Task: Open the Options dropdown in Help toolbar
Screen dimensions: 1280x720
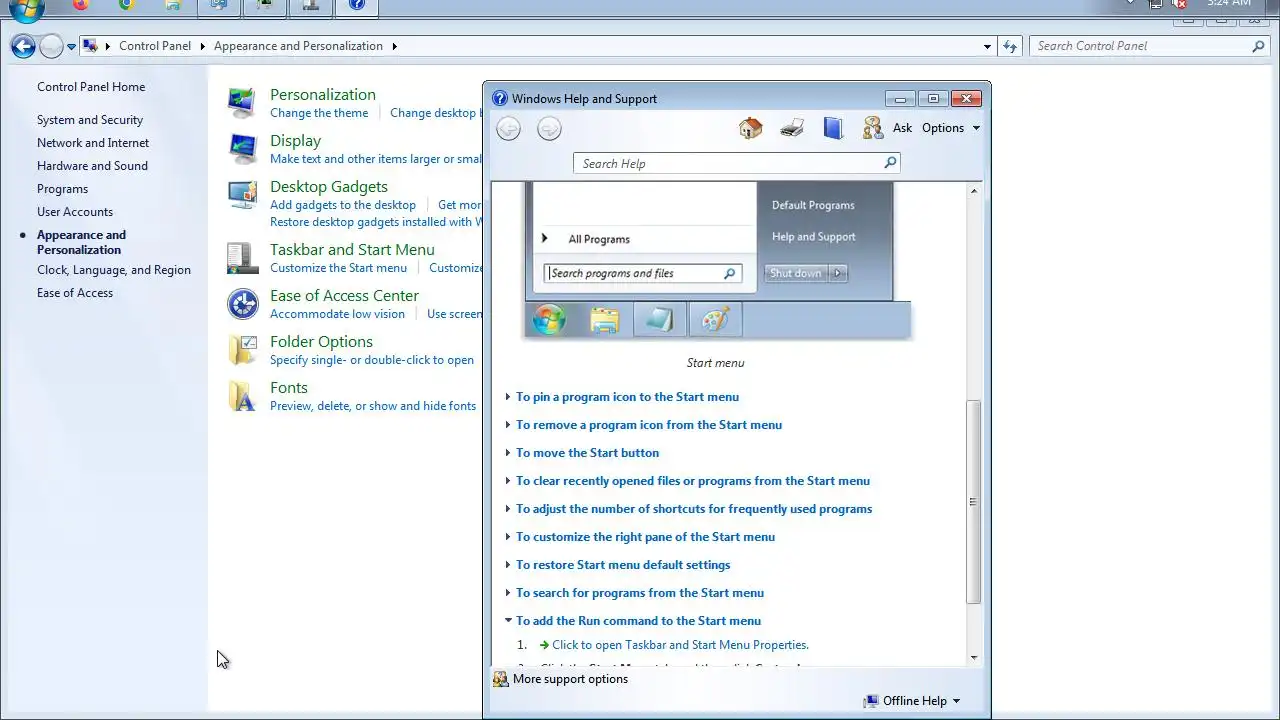Action: point(951,128)
